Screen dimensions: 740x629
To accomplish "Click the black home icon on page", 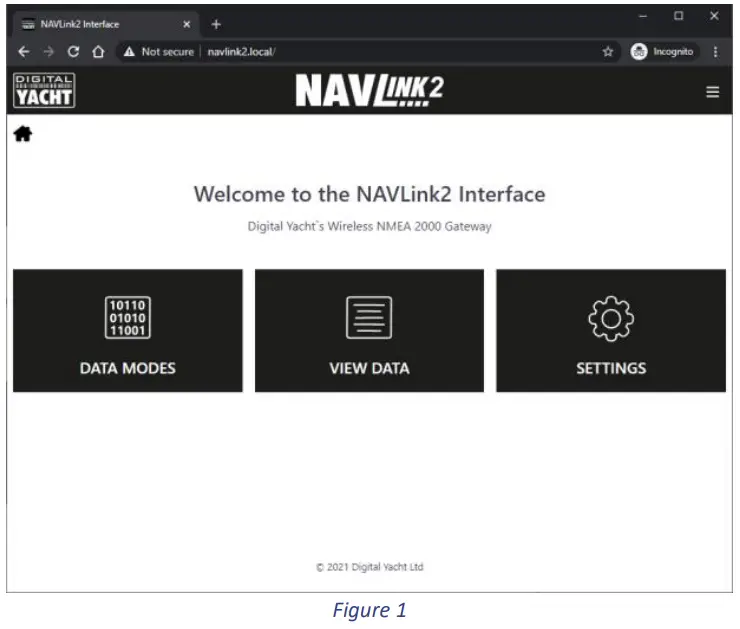I will click(23, 134).
